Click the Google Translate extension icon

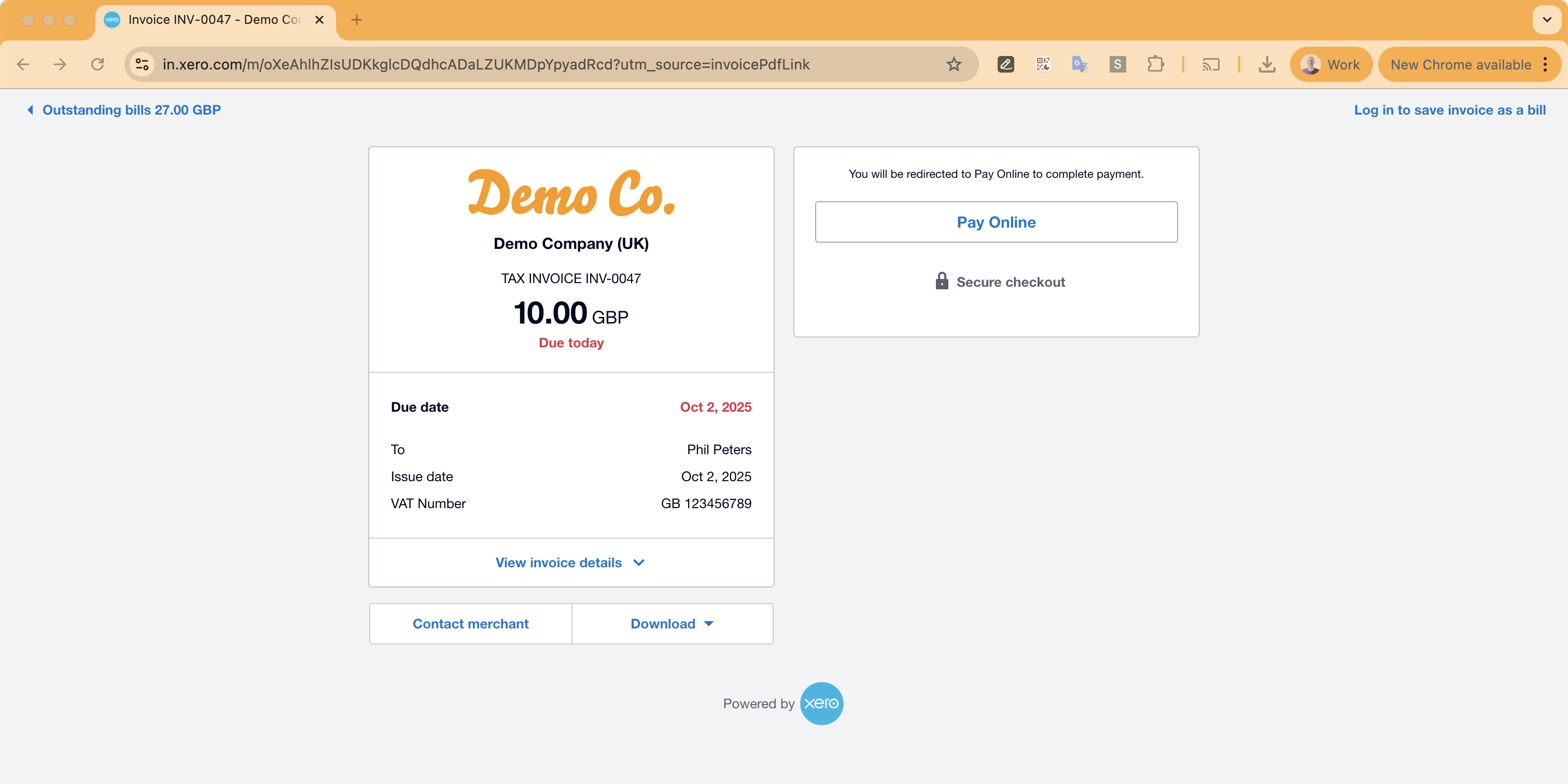(x=1080, y=64)
